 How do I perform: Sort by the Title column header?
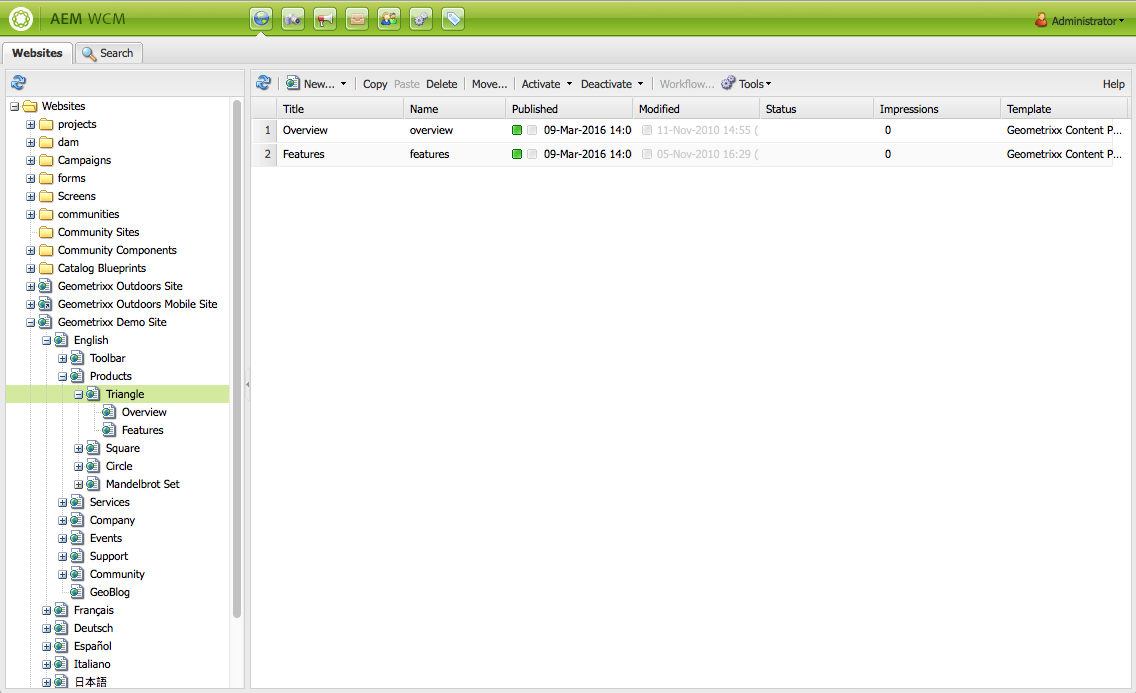[340, 109]
